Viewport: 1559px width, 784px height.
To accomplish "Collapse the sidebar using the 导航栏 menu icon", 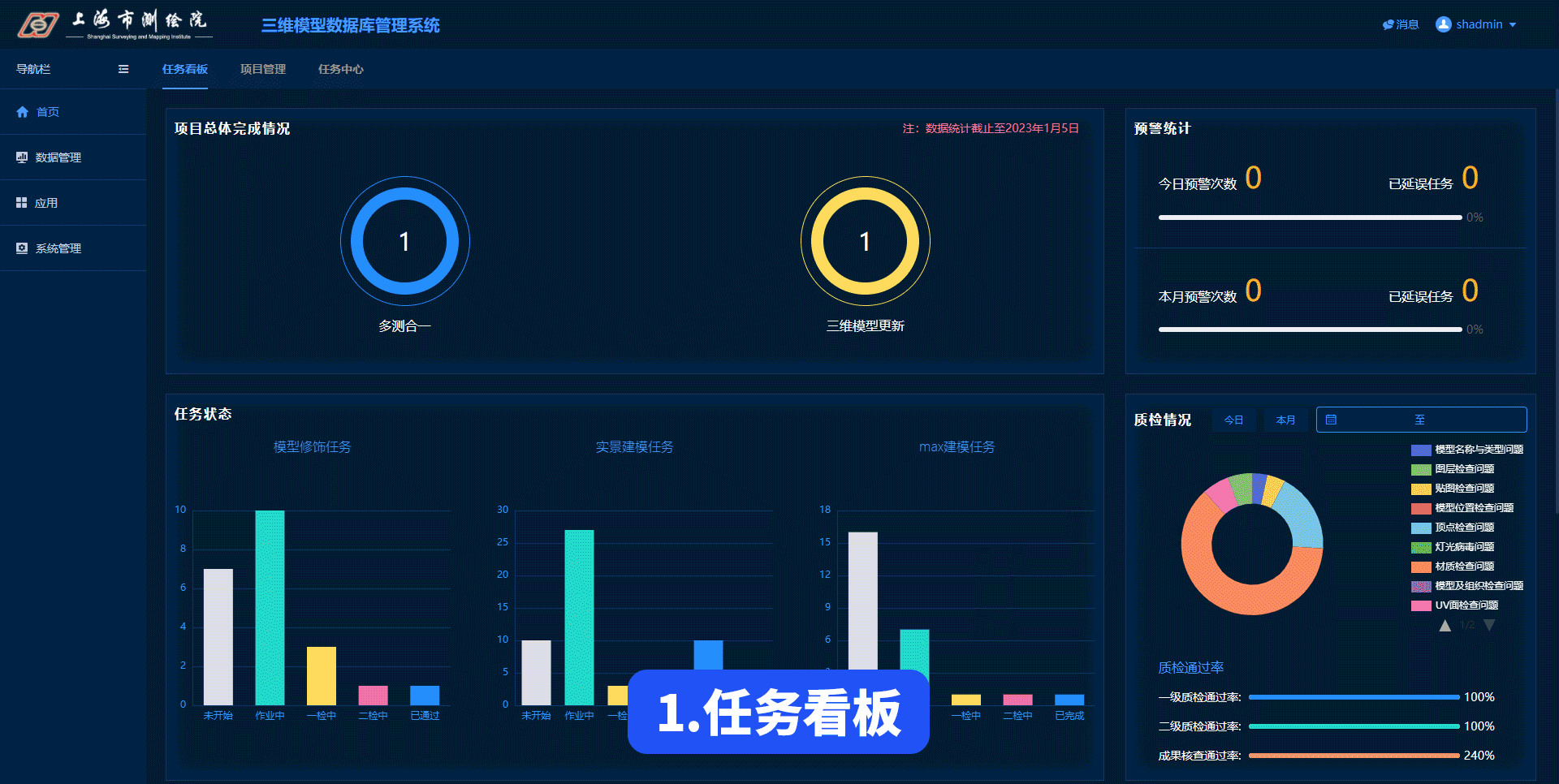I will coord(123,69).
